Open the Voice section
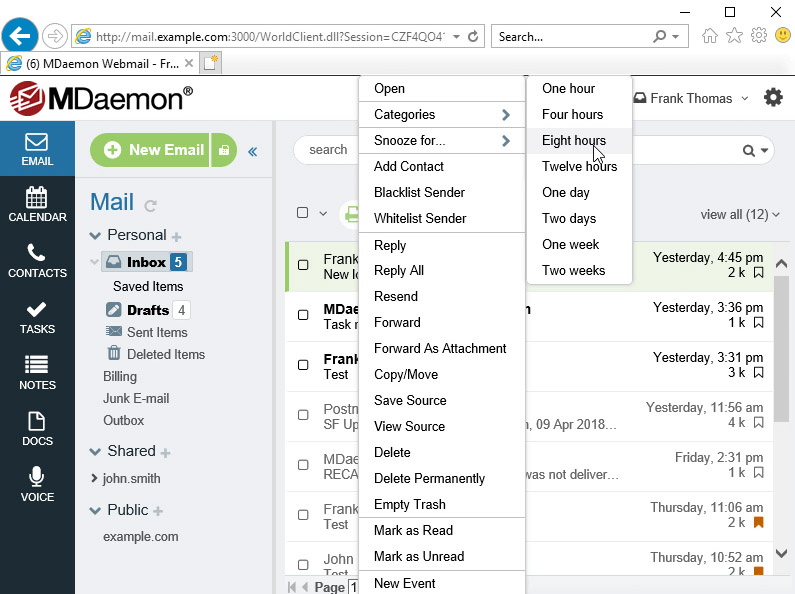The image size is (795, 594). 37,485
